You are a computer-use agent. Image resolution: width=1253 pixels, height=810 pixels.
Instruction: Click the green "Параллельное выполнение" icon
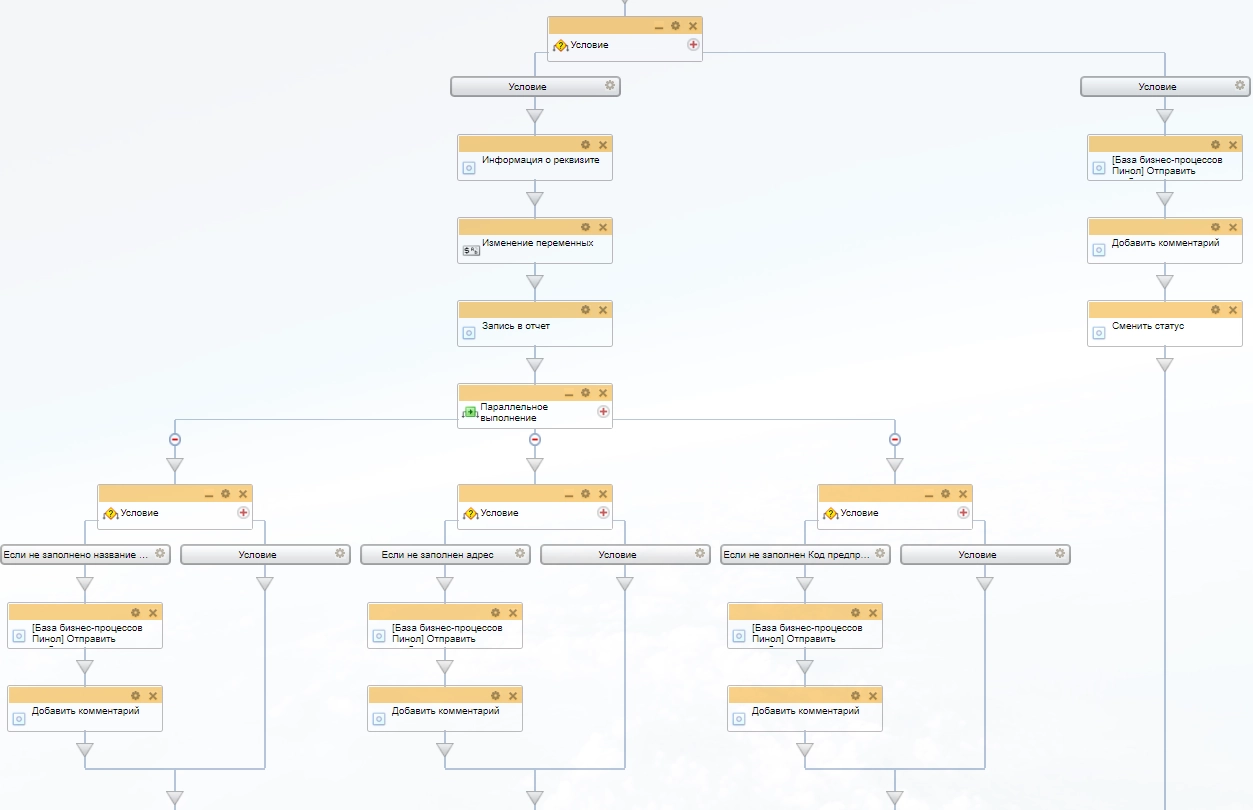(x=469, y=412)
